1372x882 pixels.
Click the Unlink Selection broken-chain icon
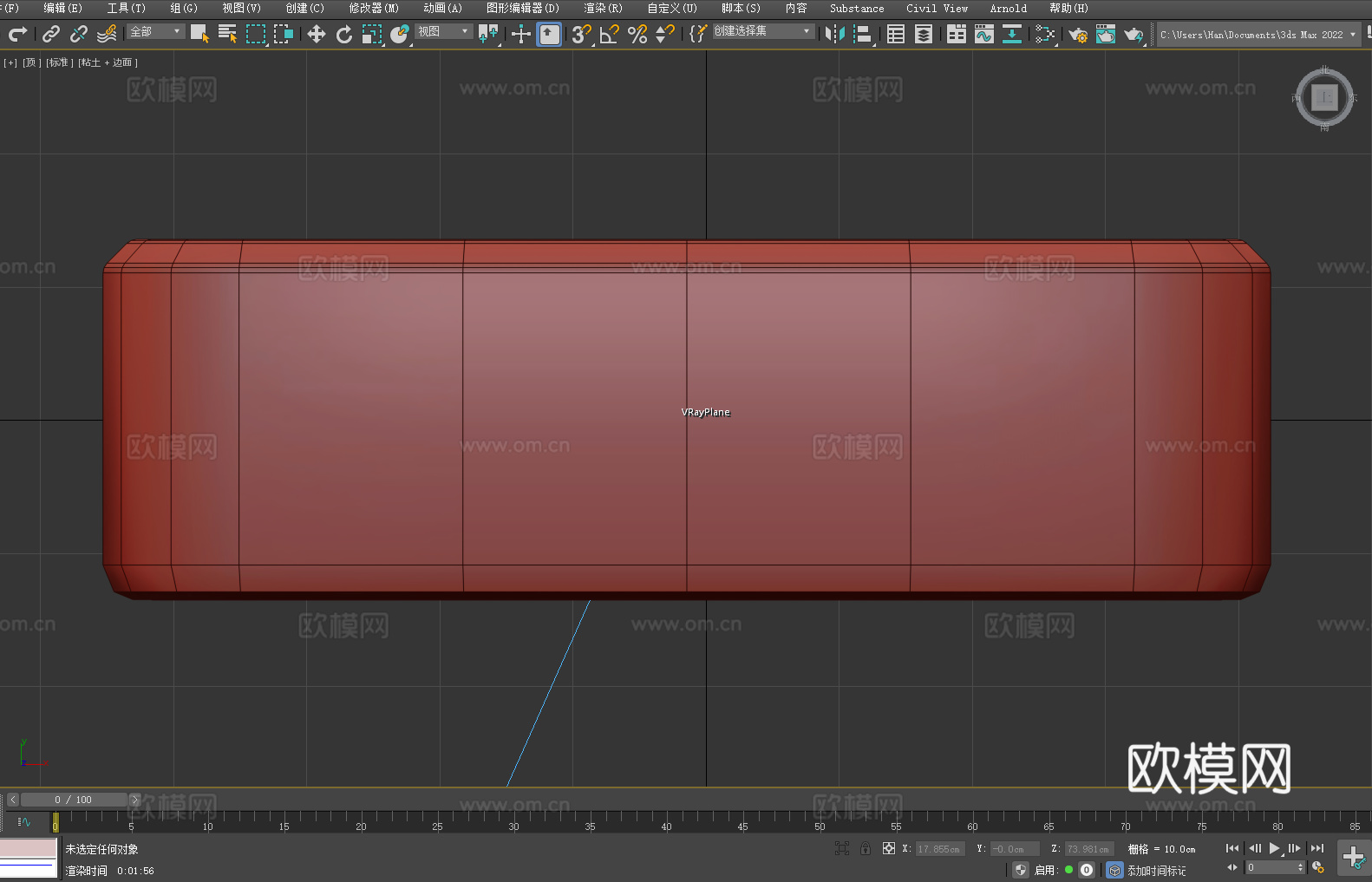(79, 34)
